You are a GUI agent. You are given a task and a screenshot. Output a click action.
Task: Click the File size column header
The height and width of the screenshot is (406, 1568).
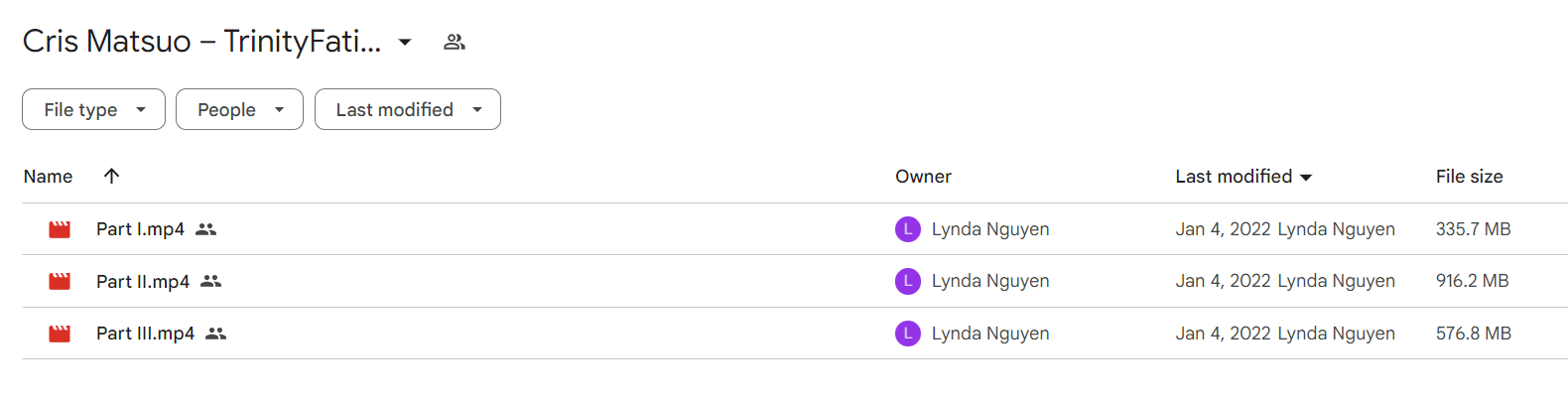[x=1469, y=176]
